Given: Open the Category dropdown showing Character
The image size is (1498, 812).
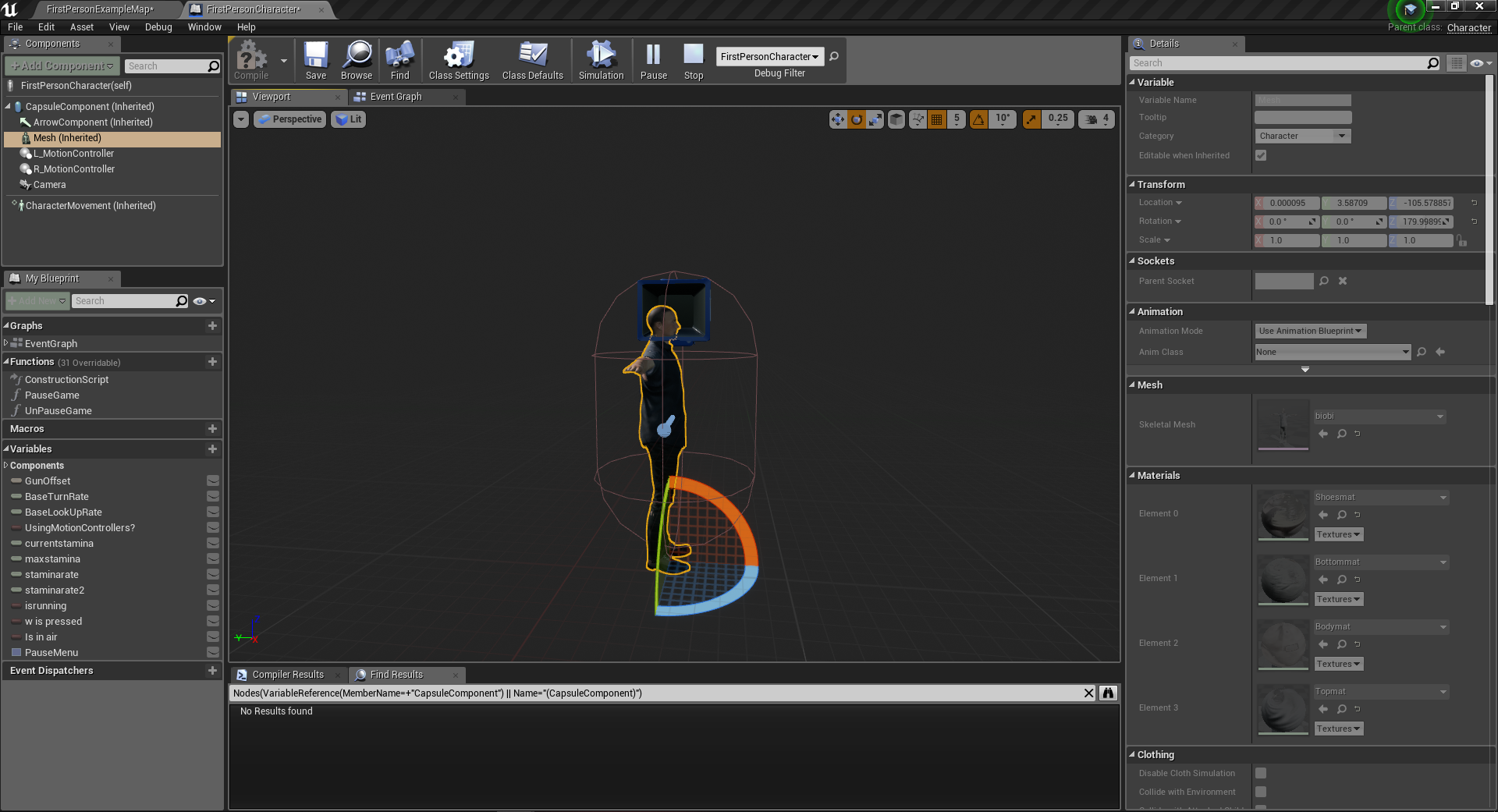Looking at the screenshot, I should 1302,136.
